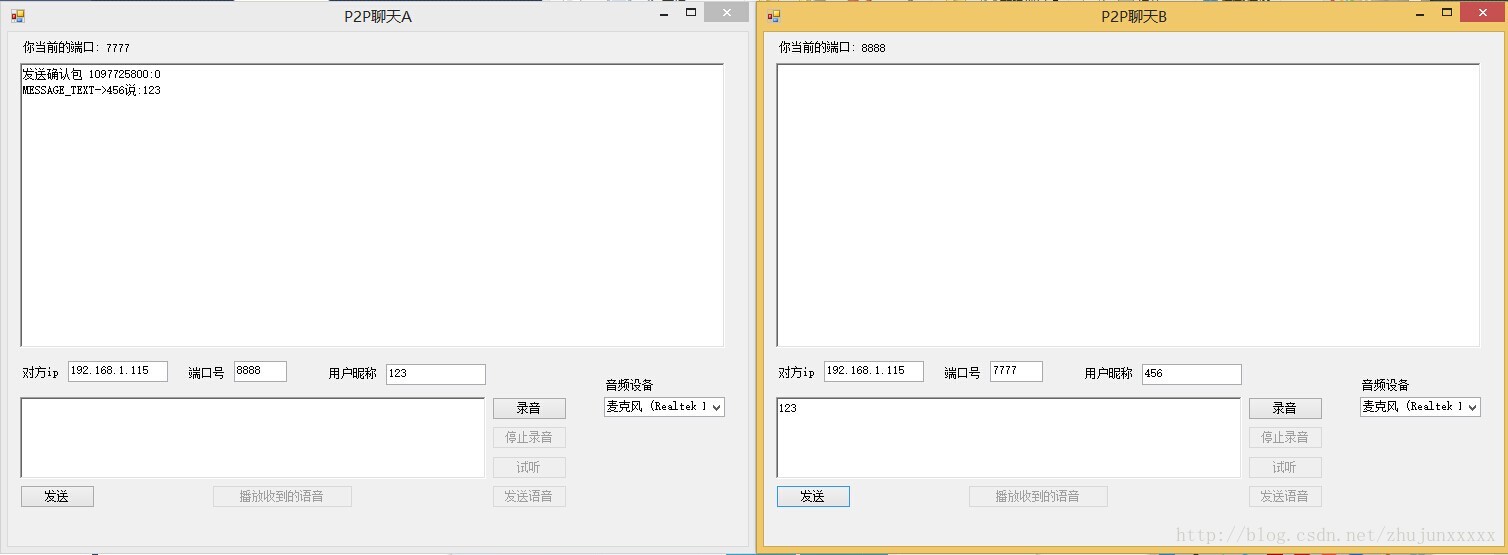1508x555 pixels.
Task: Click 停止录音 in P2P聊天B window
Action: tap(1285, 437)
